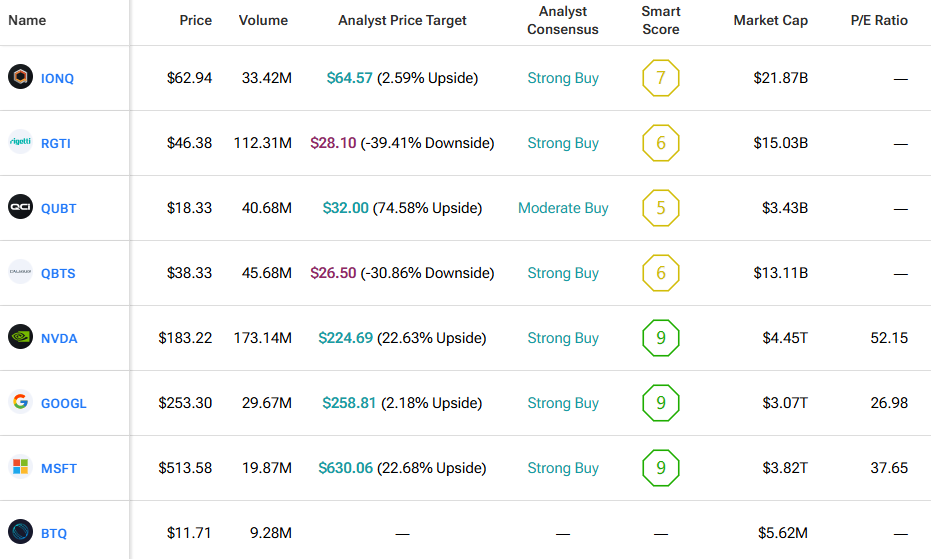The height and width of the screenshot is (559, 931).
Task: Click the Rigetti RGTI logo icon
Action: (20, 142)
